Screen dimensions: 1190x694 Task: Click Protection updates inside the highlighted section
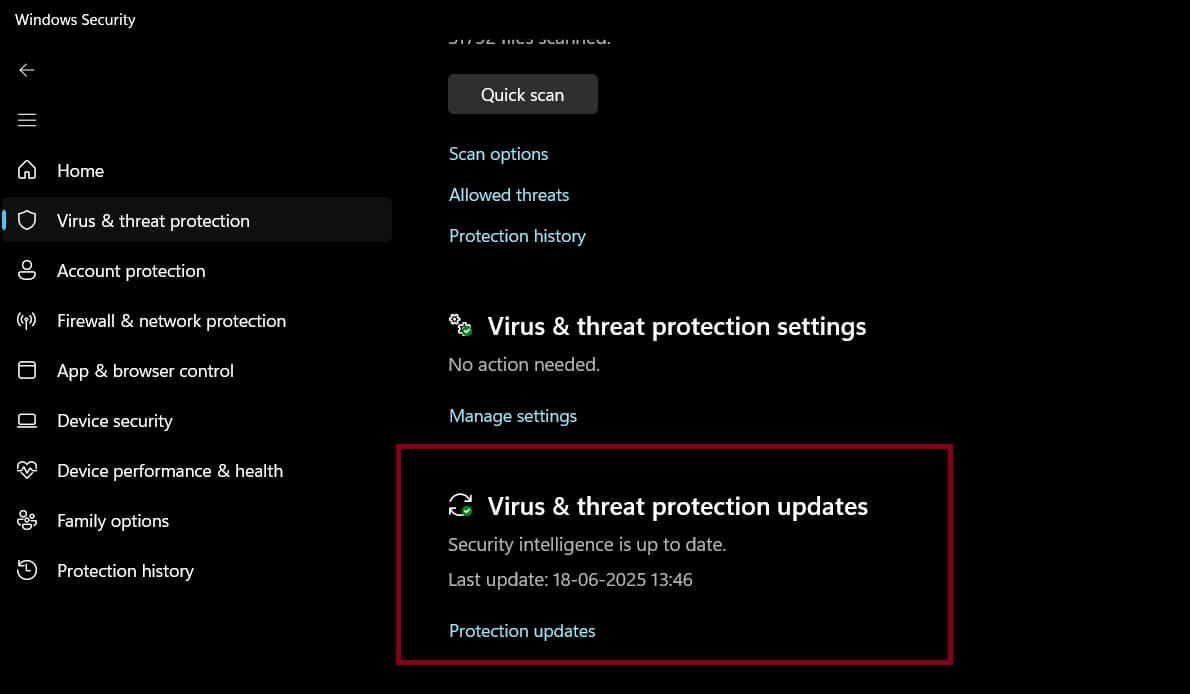pyautogui.click(x=522, y=630)
